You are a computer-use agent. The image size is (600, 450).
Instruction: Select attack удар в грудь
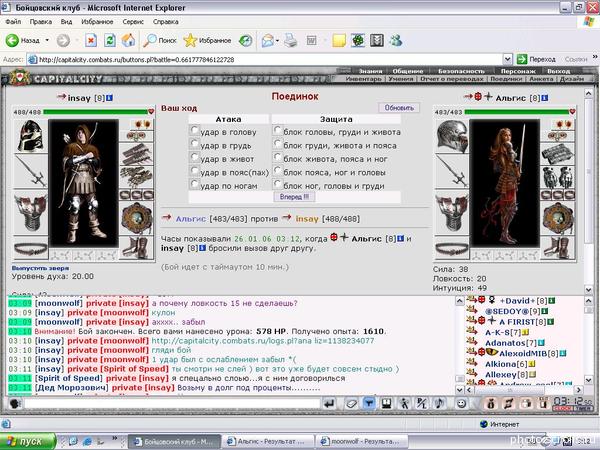tap(194, 144)
